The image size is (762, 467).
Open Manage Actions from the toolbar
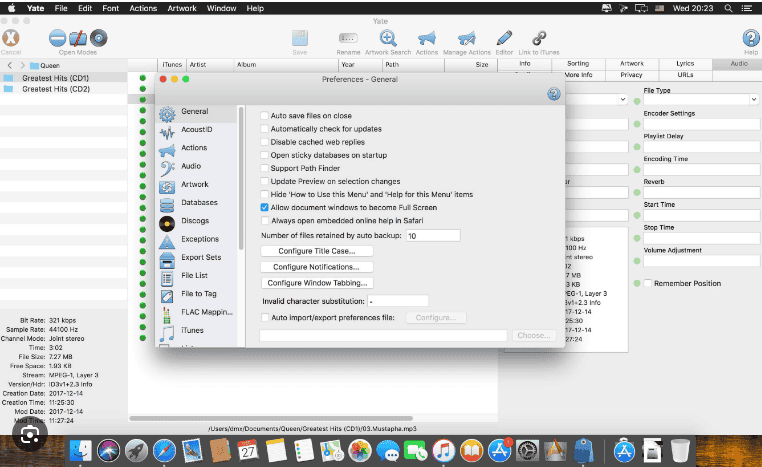pos(467,38)
